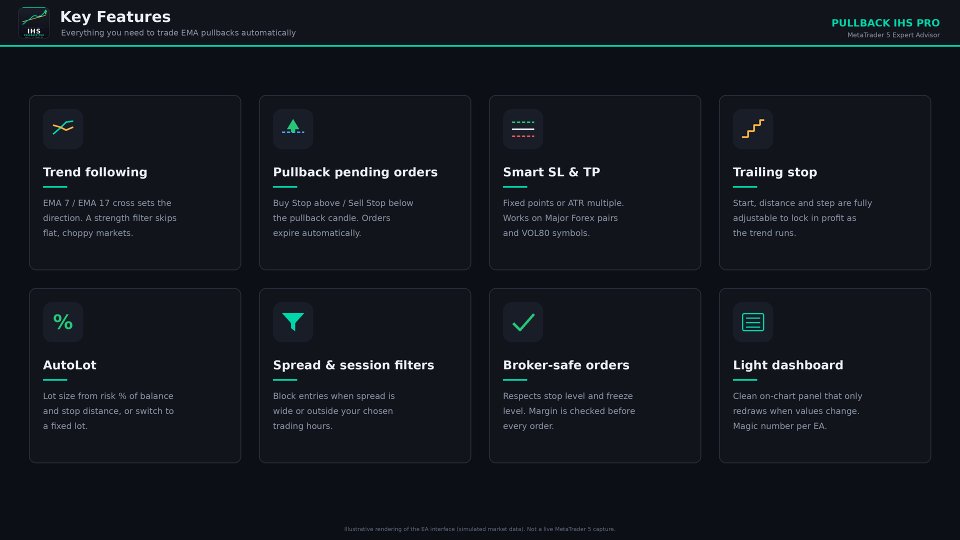Click the Trailing stop heading

point(775,172)
